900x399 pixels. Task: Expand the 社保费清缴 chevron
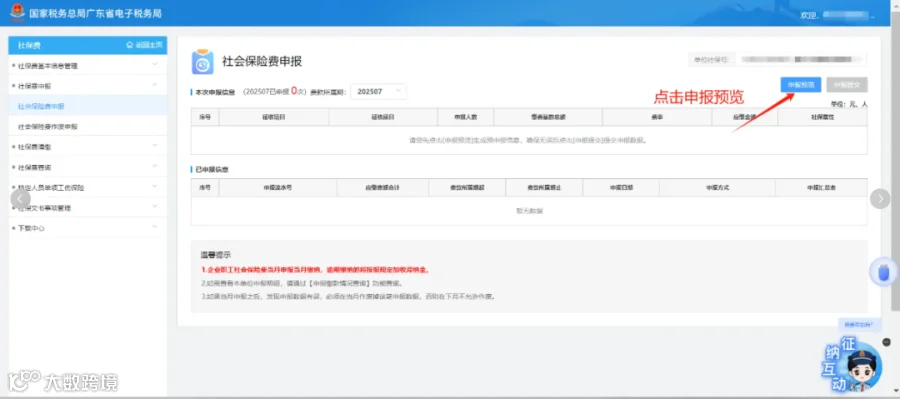tap(154, 146)
